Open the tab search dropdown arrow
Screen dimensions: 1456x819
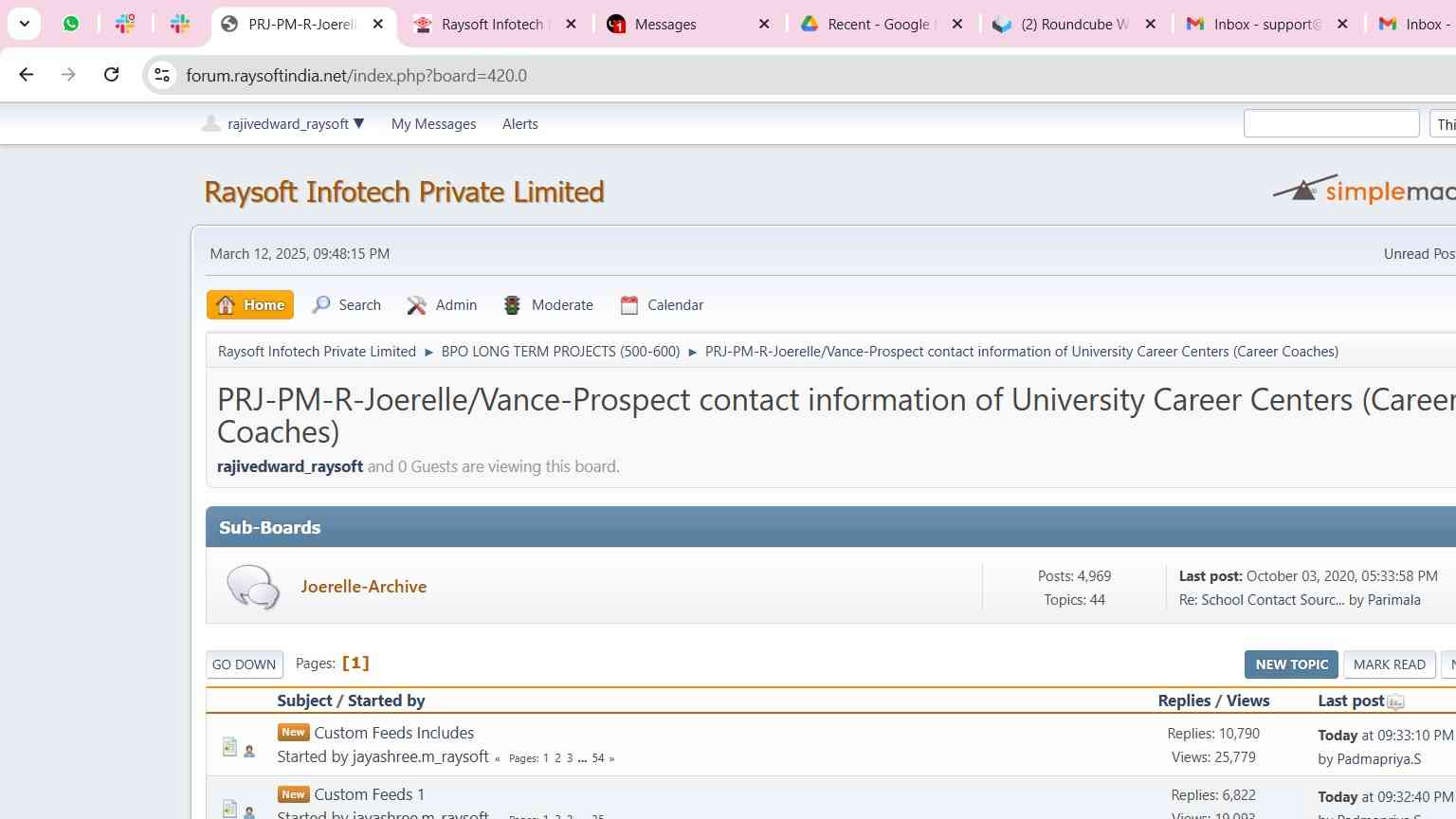25,24
